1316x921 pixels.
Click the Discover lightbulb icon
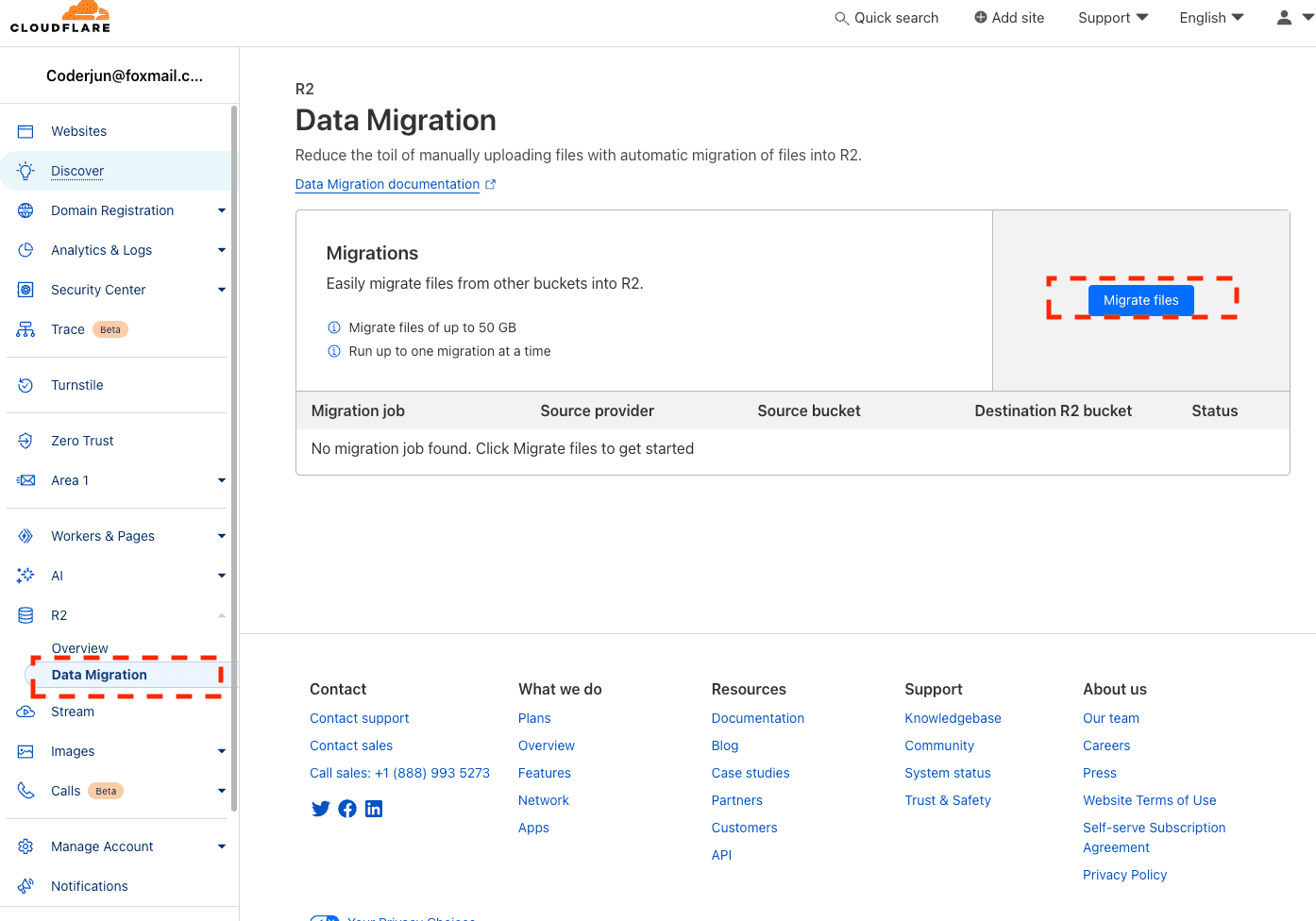point(25,171)
